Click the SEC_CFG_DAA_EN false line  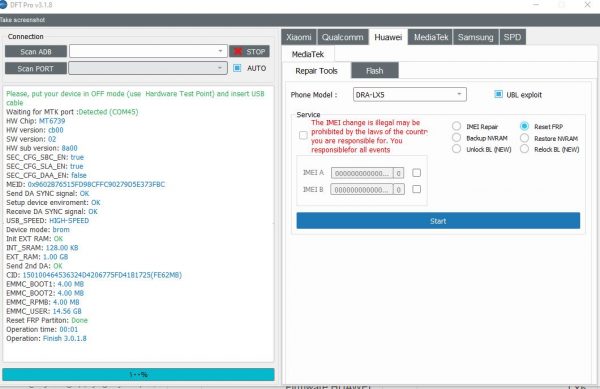tap(46, 175)
